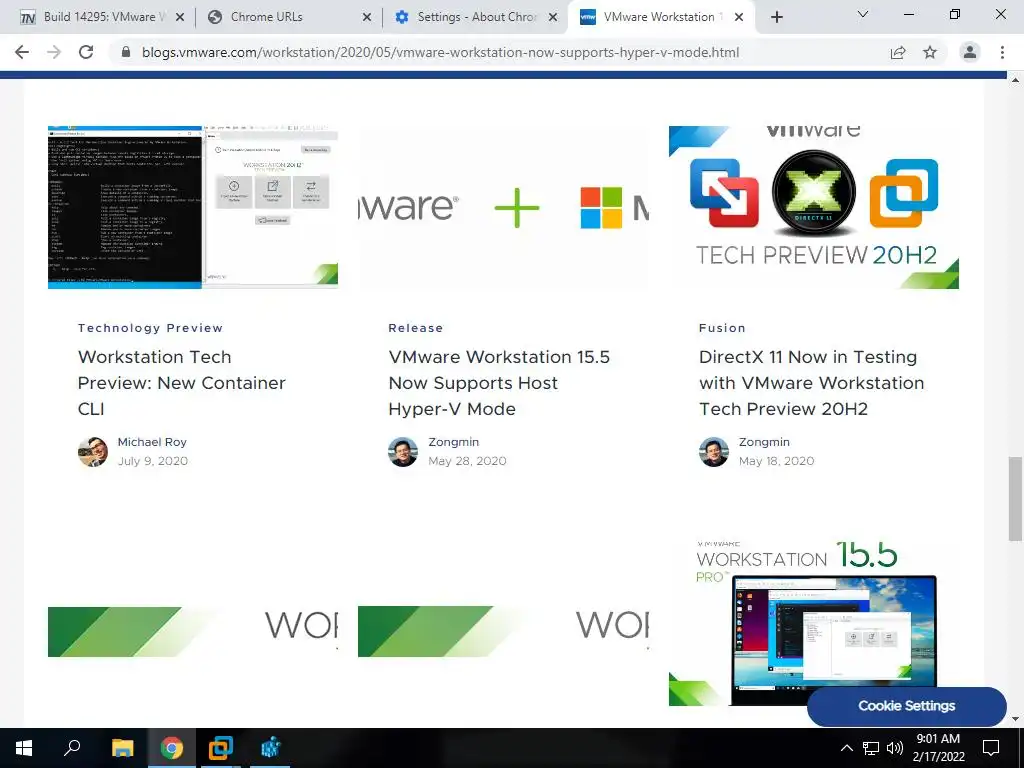
Task: Click the network tray icon
Action: pyautogui.click(x=871, y=748)
